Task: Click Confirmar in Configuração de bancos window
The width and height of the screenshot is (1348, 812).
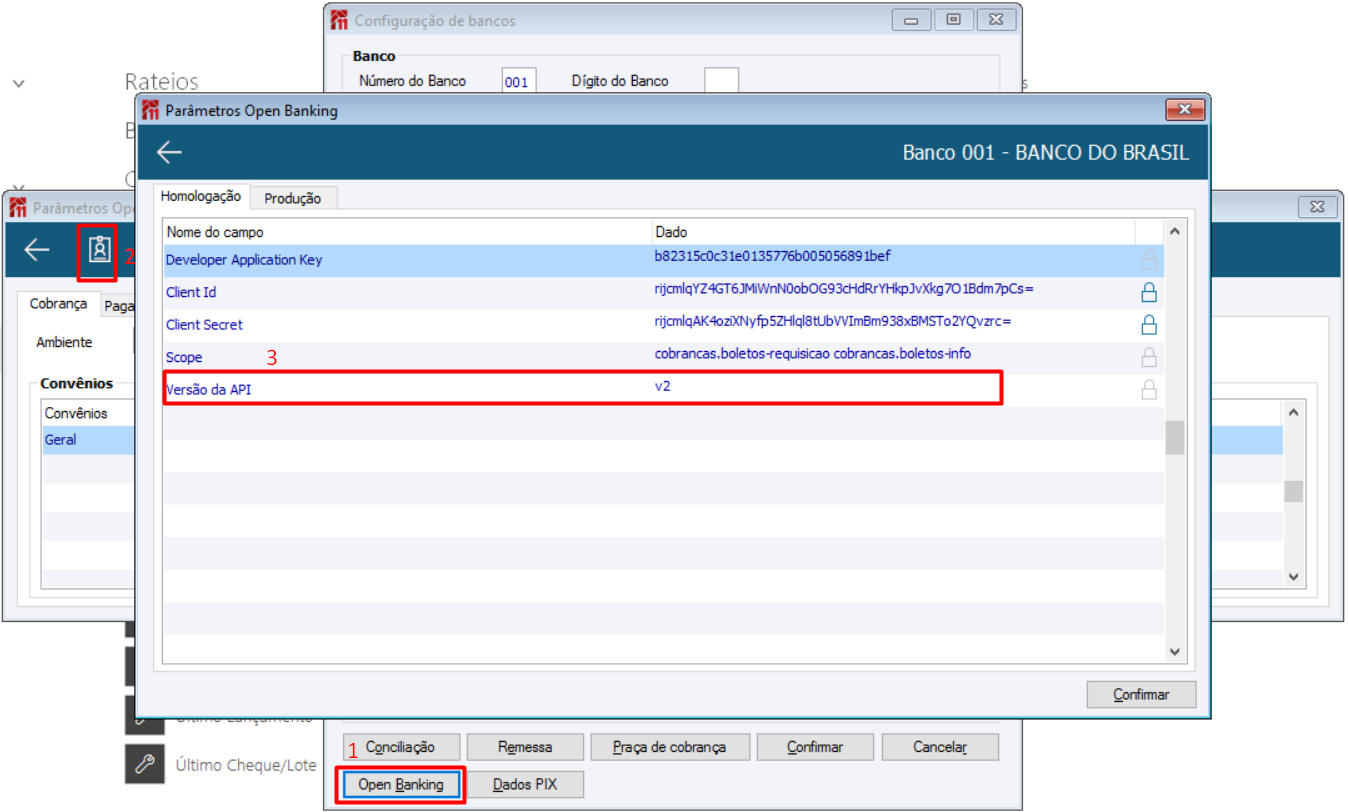Action: 815,747
